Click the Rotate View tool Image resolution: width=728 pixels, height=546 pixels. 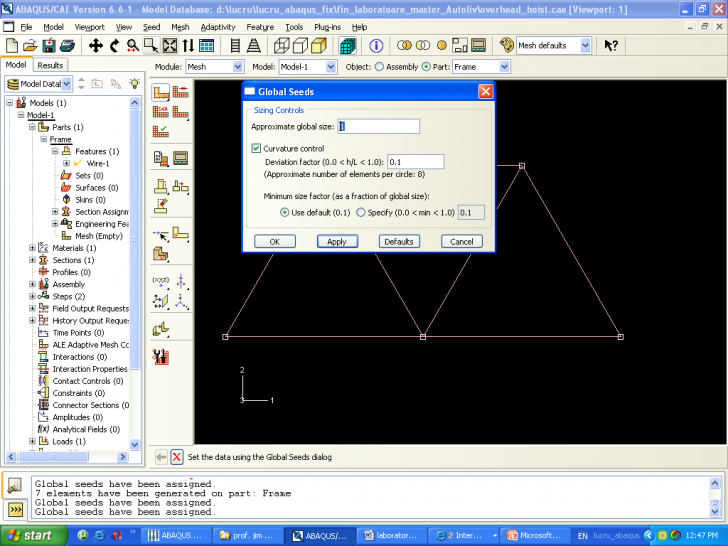click(115, 46)
